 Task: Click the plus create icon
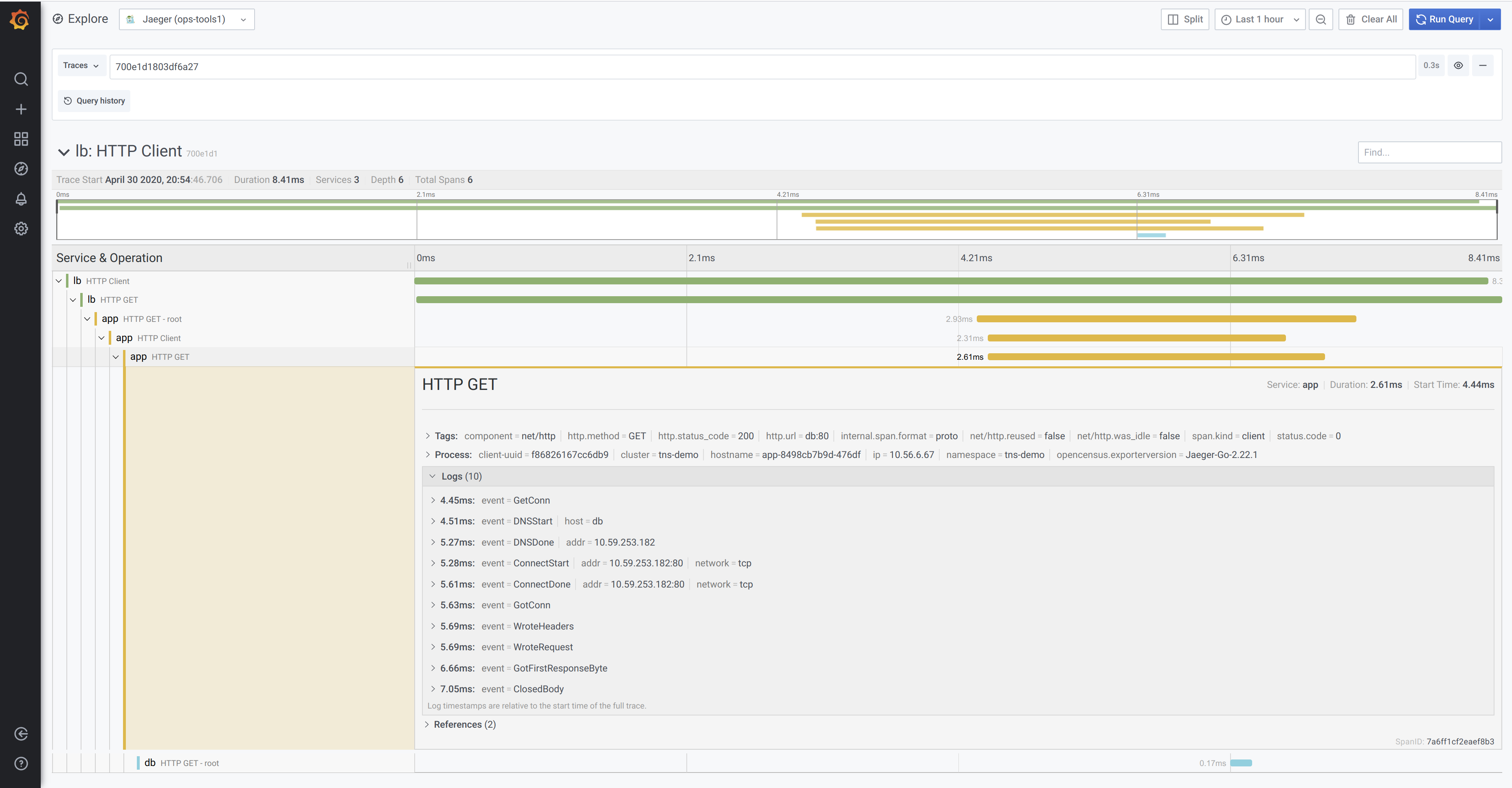[x=21, y=109]
